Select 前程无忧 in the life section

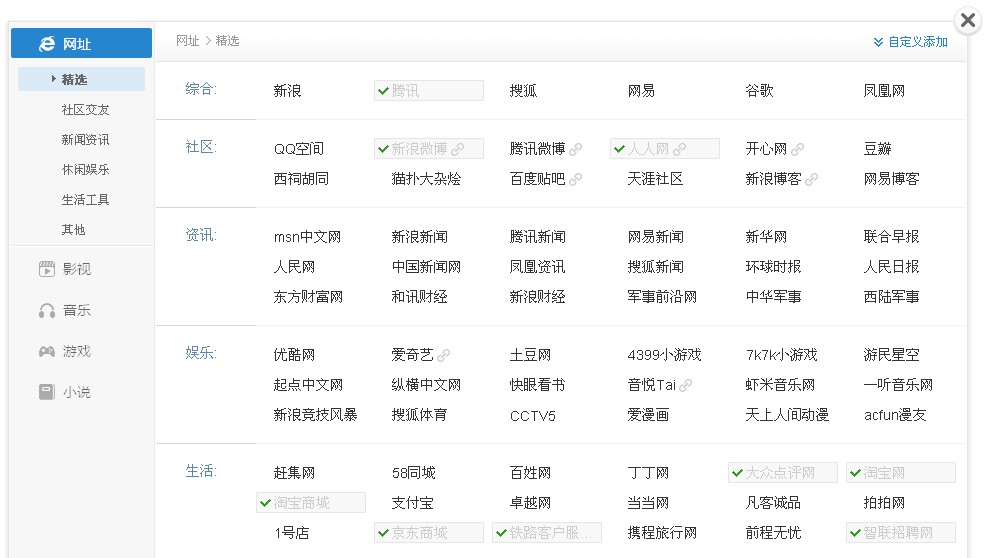(x=773, y=533)
